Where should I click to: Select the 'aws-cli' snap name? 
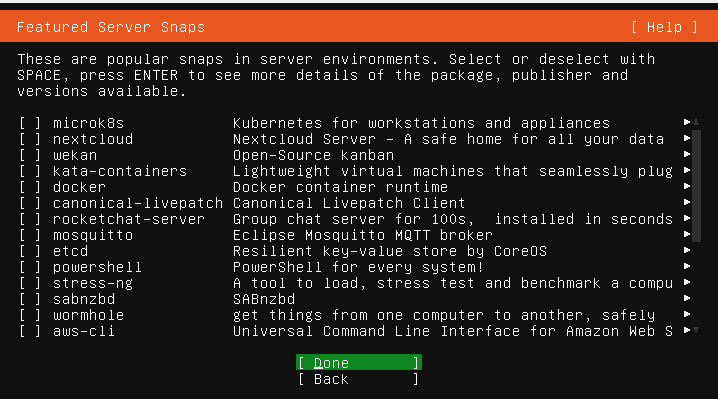coord(84,332)
